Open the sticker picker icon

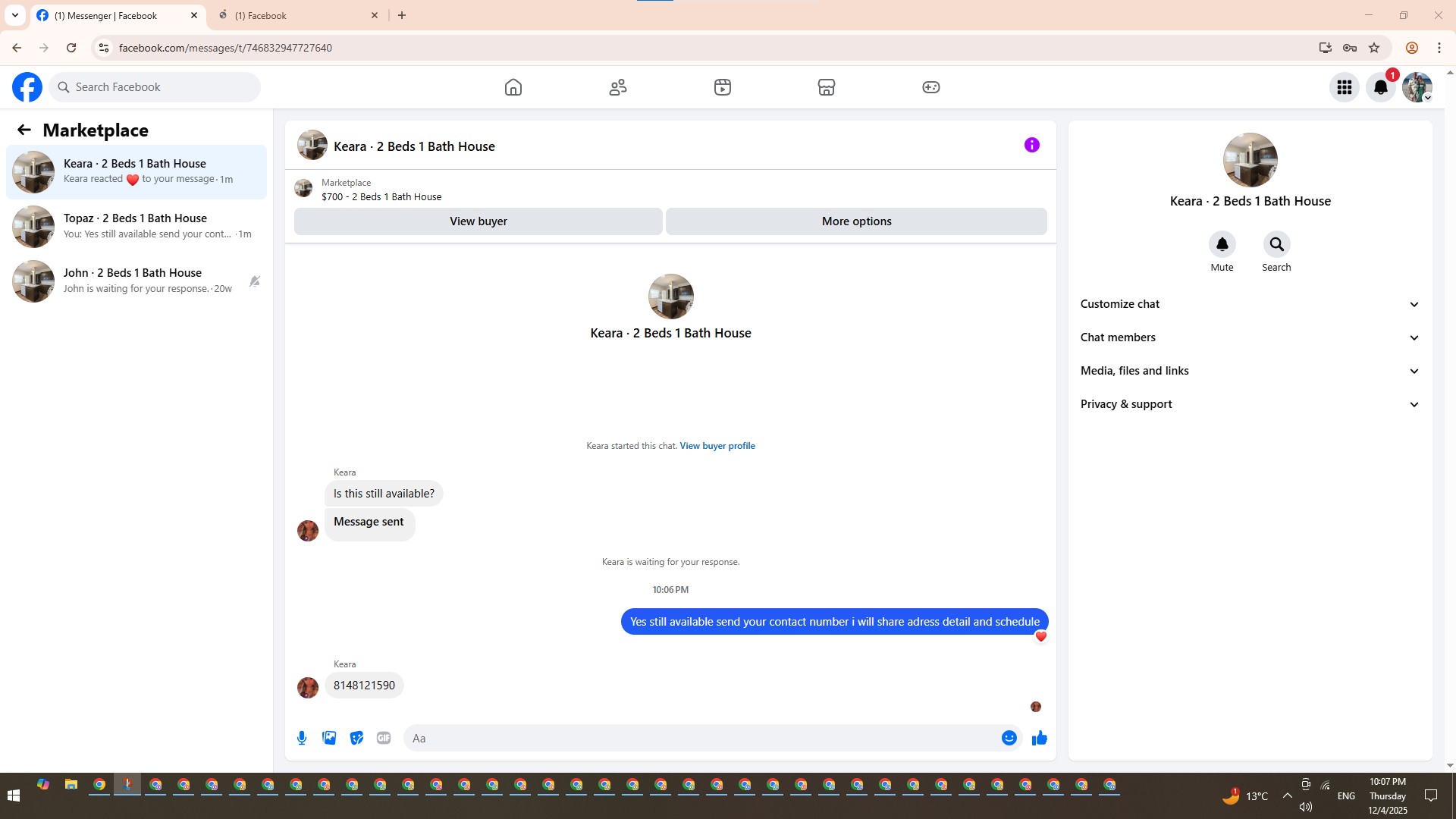(356, 738)
